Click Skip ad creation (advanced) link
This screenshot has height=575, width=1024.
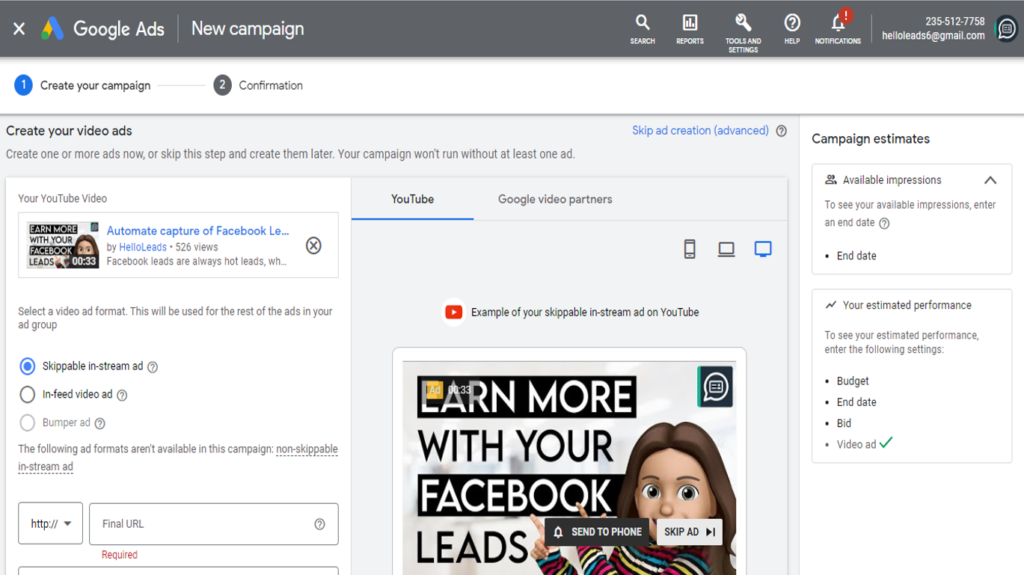coord(700,131)
